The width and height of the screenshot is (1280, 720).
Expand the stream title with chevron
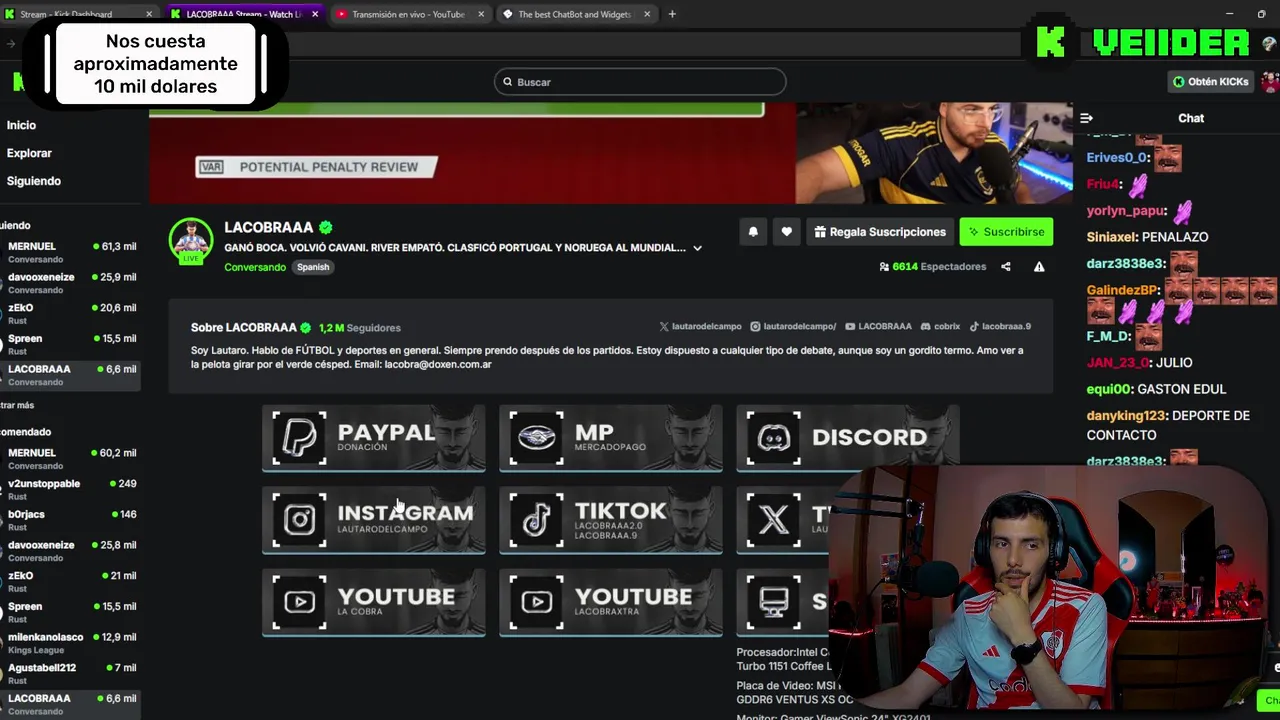(697, 248)
